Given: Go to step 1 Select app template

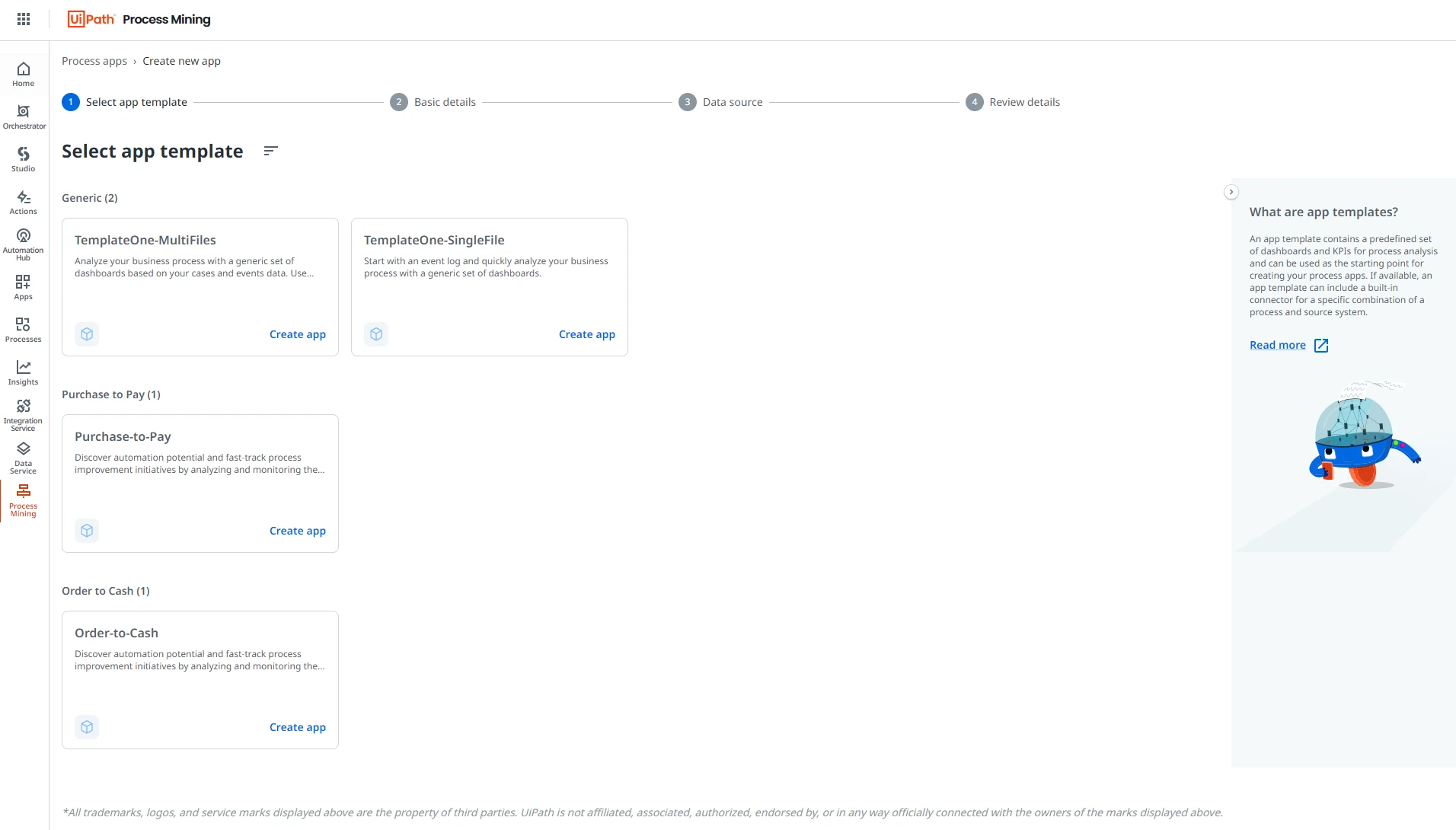Looking at the screenshot, I should coord(125,102).
